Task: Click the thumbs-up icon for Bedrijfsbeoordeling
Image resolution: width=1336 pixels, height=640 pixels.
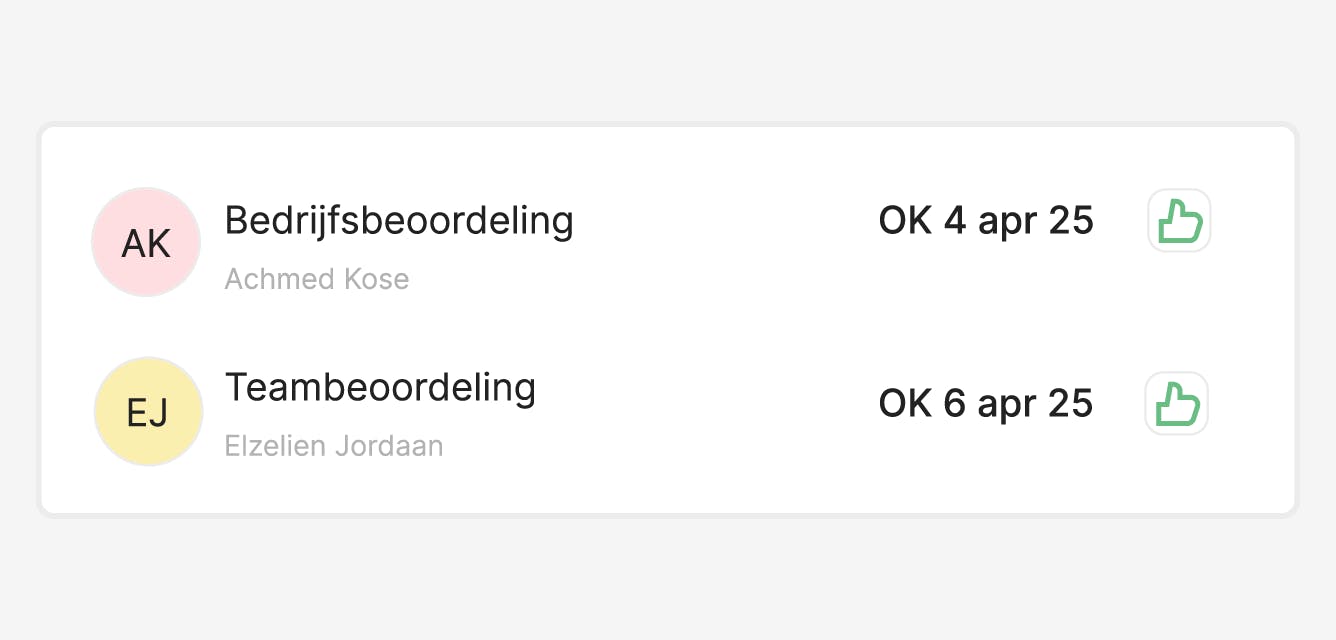Action: [1179, 220]
